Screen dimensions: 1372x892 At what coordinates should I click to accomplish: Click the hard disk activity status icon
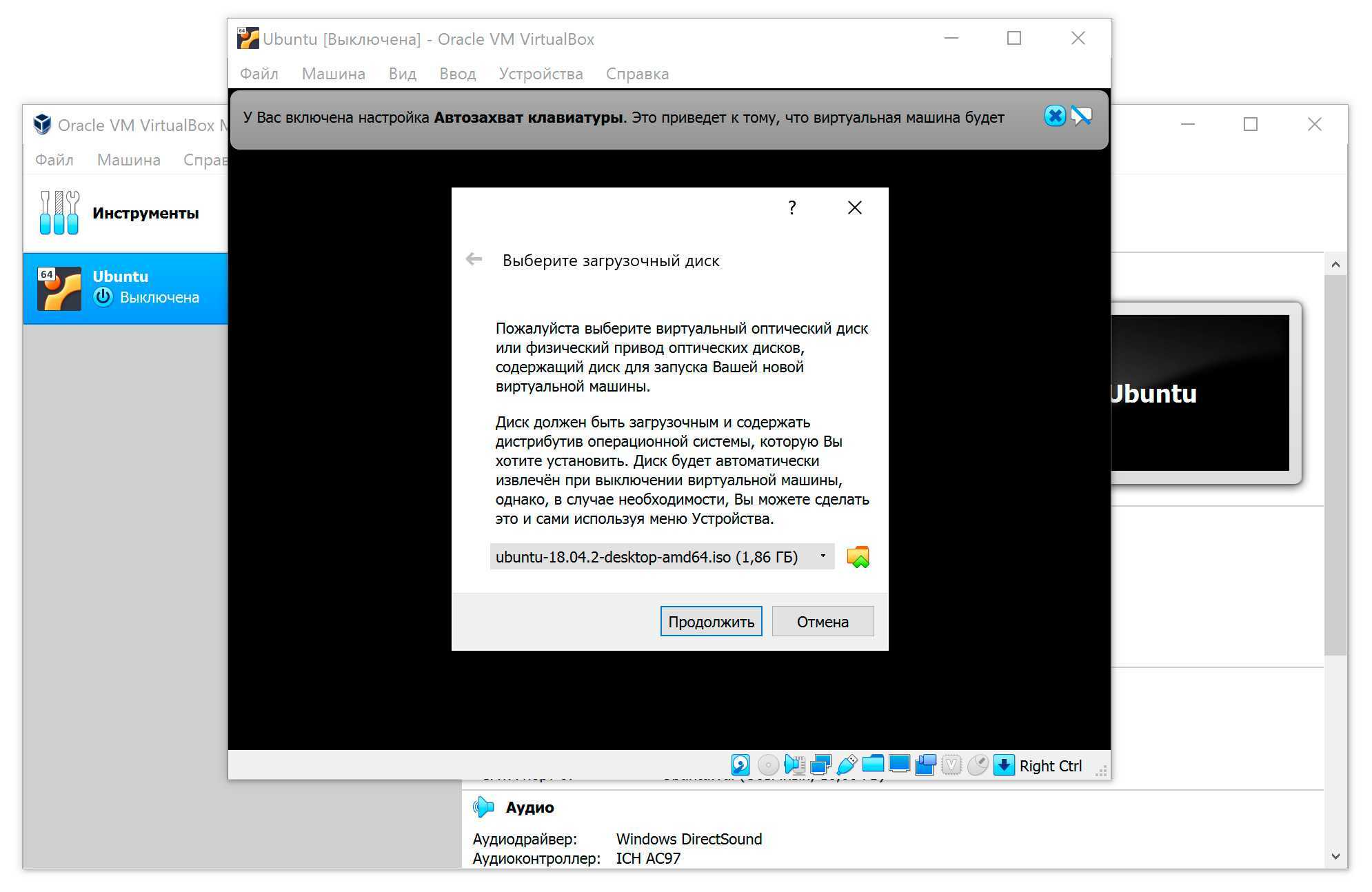pyautogui.click(x=740, y=765)
